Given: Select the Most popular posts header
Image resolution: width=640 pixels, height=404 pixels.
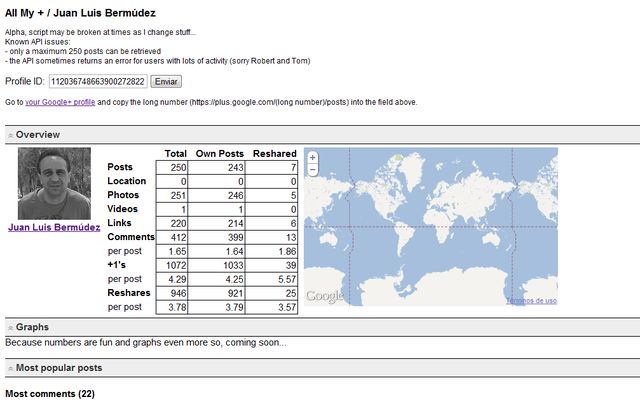Looking at the screenshot, I should [x=322, y=368].
